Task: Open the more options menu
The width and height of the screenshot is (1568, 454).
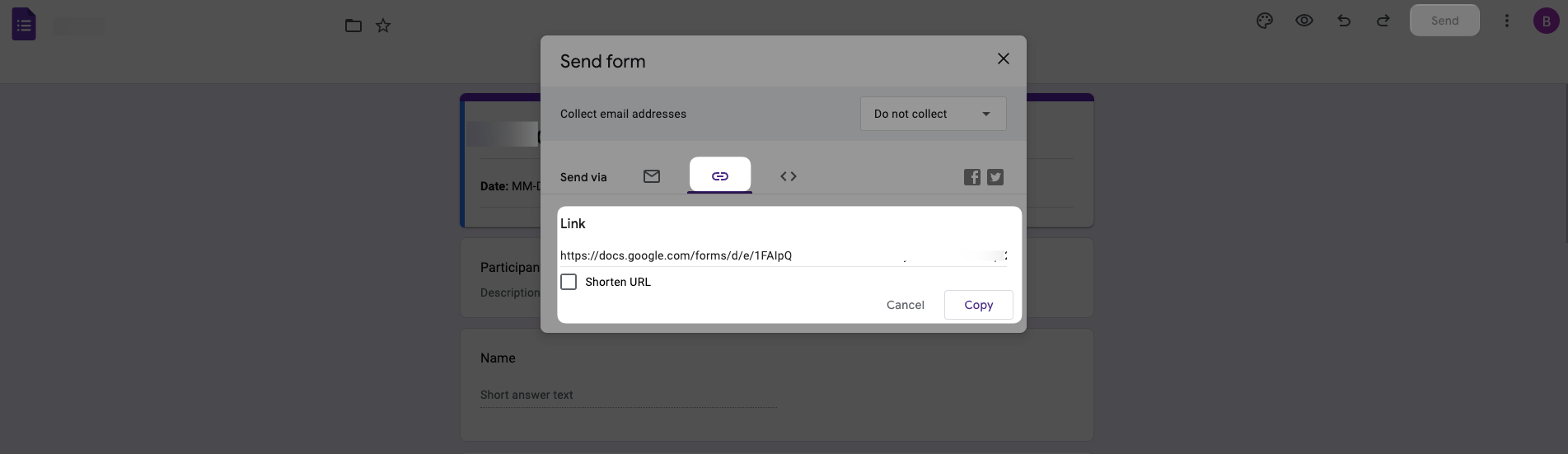Action: [x=1507, y=21]
